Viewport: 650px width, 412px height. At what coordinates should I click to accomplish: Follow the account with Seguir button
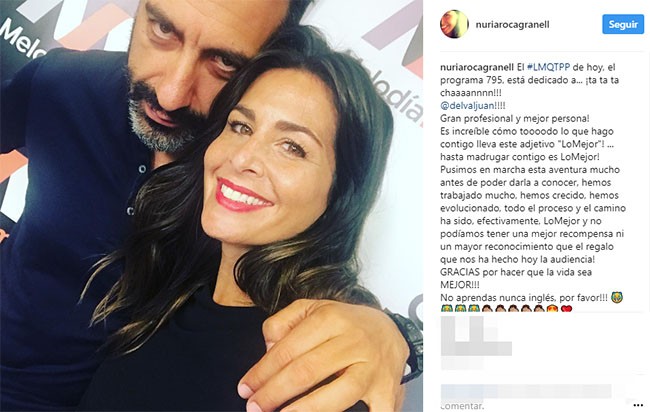point(623,24)
